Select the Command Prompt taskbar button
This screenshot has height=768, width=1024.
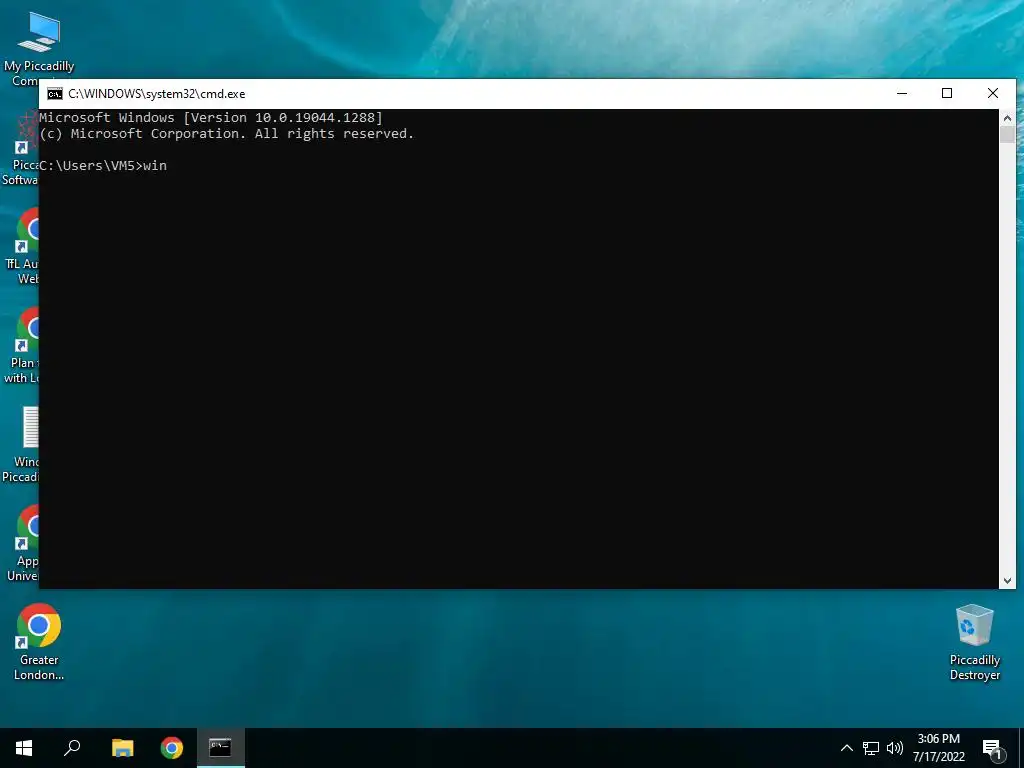coord(220,748)
